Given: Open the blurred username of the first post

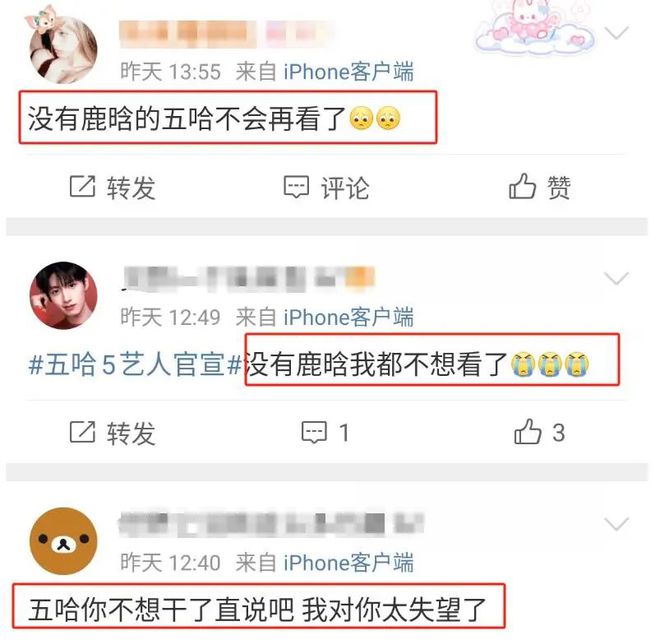Looking at the screenshot, I should pyautogui.click(x=226, y=33).
